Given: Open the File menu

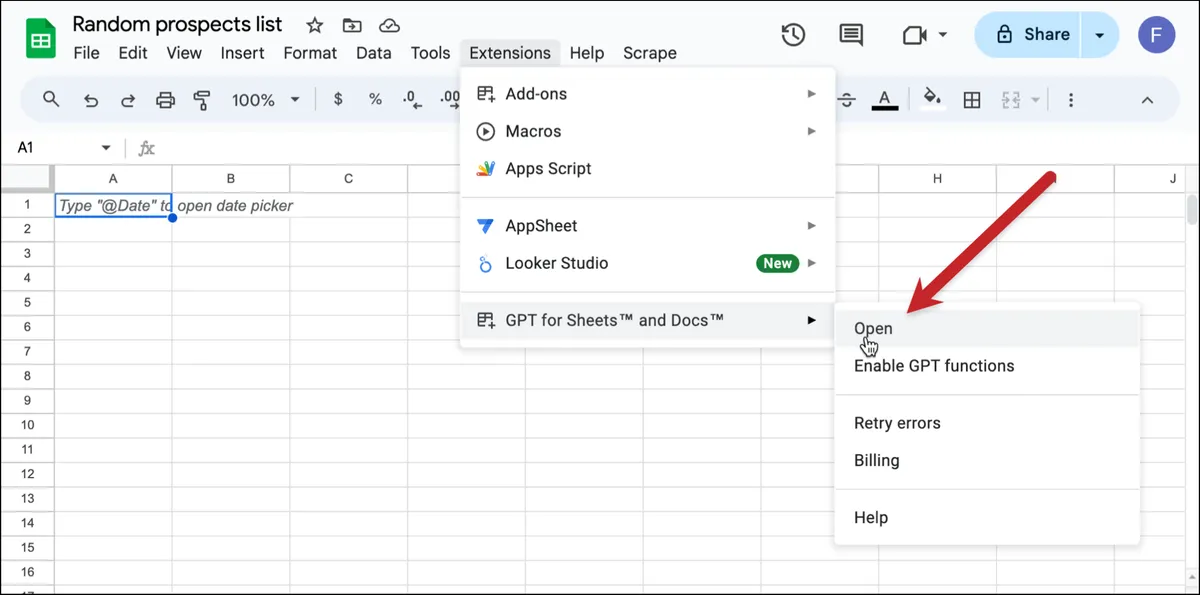Looking at the screenshot, I should click(86, 53).
